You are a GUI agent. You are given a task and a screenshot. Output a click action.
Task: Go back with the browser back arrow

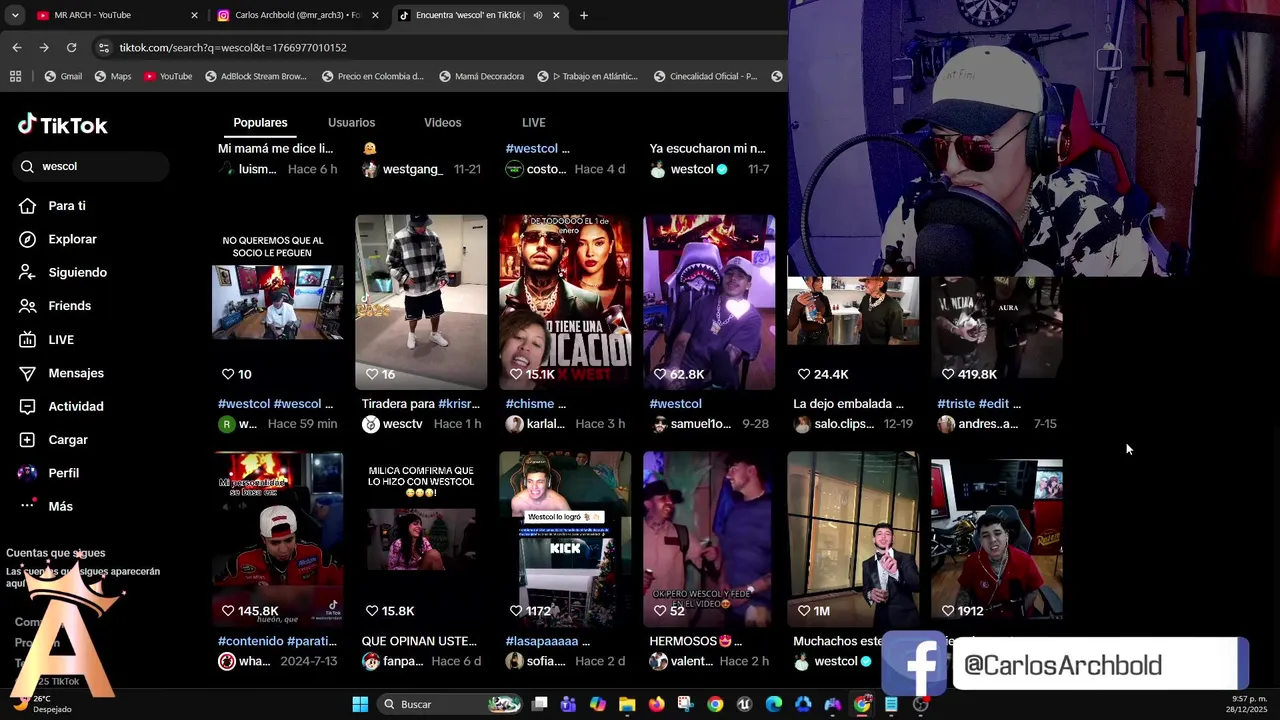[x=17, y=47]
